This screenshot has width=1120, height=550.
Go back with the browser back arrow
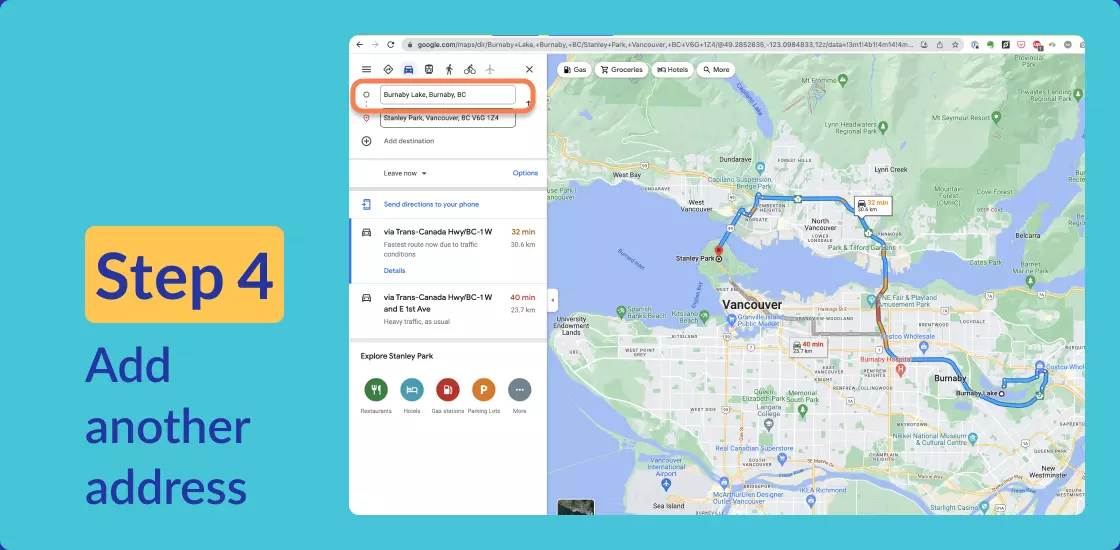click(359, 44)
